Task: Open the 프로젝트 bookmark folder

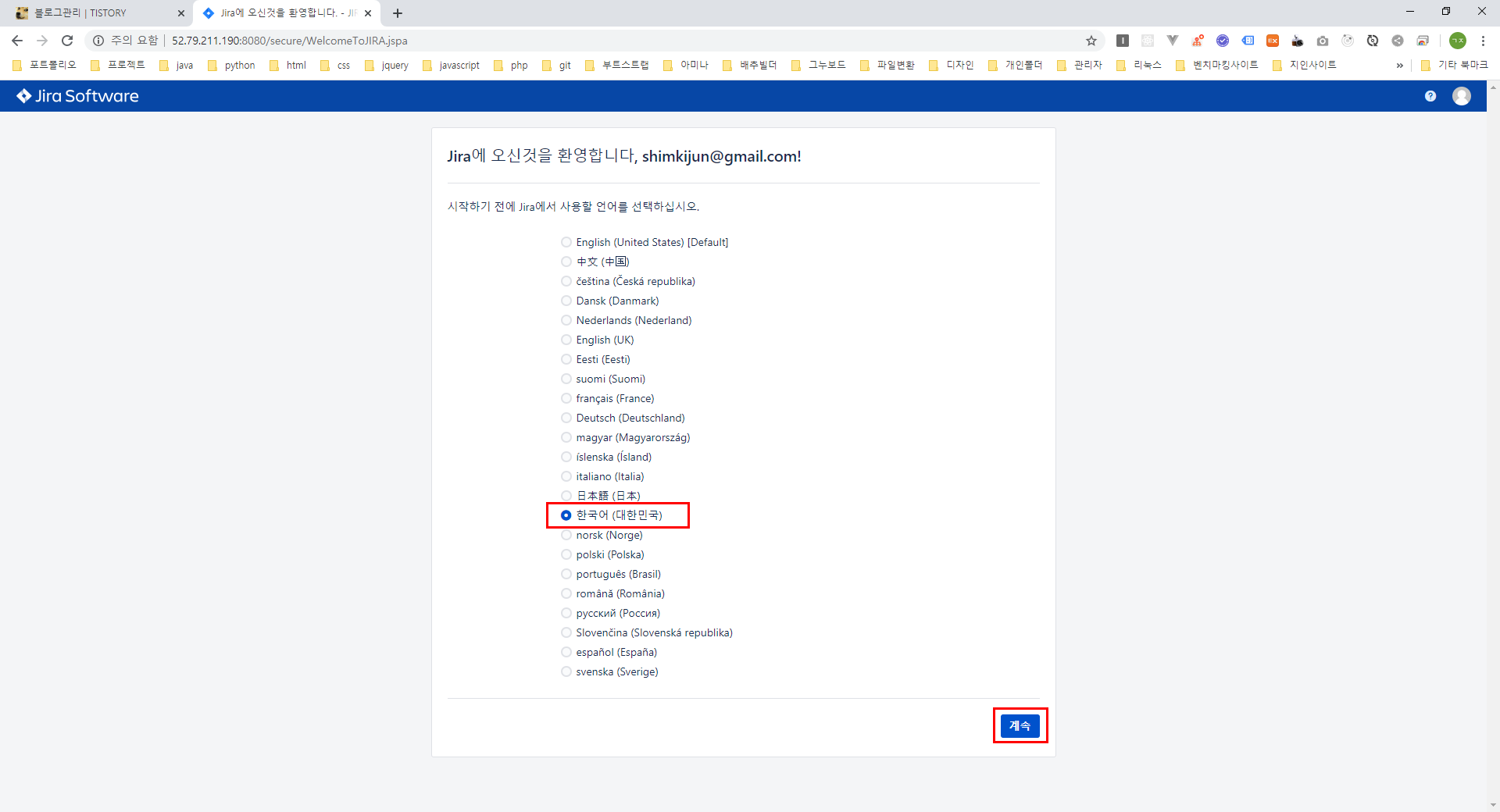Action: [118, 66]
